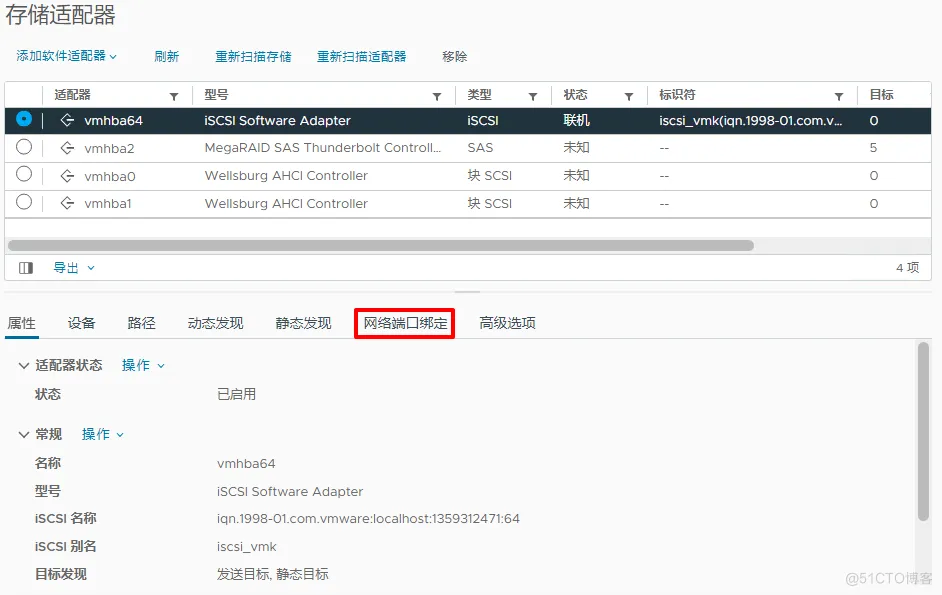Click the iSCSI Software Adapter cell
This screenshot has height=595, width=942.
click(x=277, y=121)
